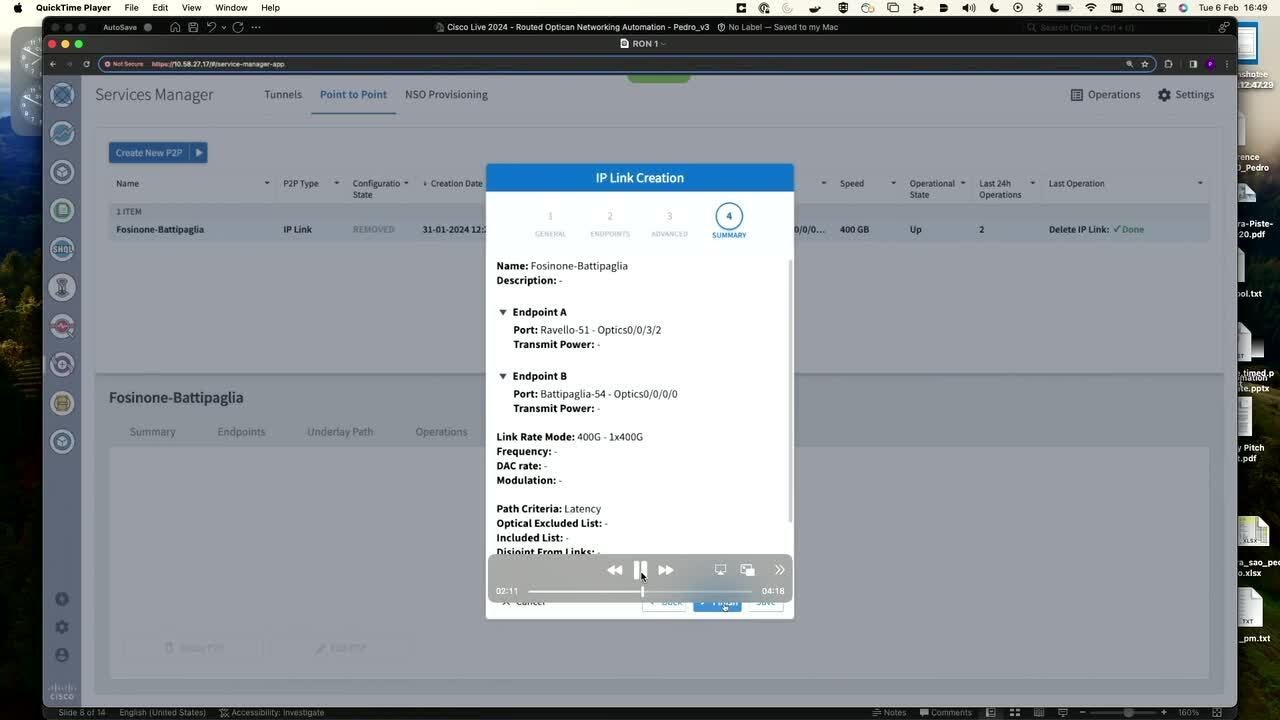The width and height of the screenshot is (1280, 720).
Task: Open the QuickTime File menu
Action: [131, 7]
